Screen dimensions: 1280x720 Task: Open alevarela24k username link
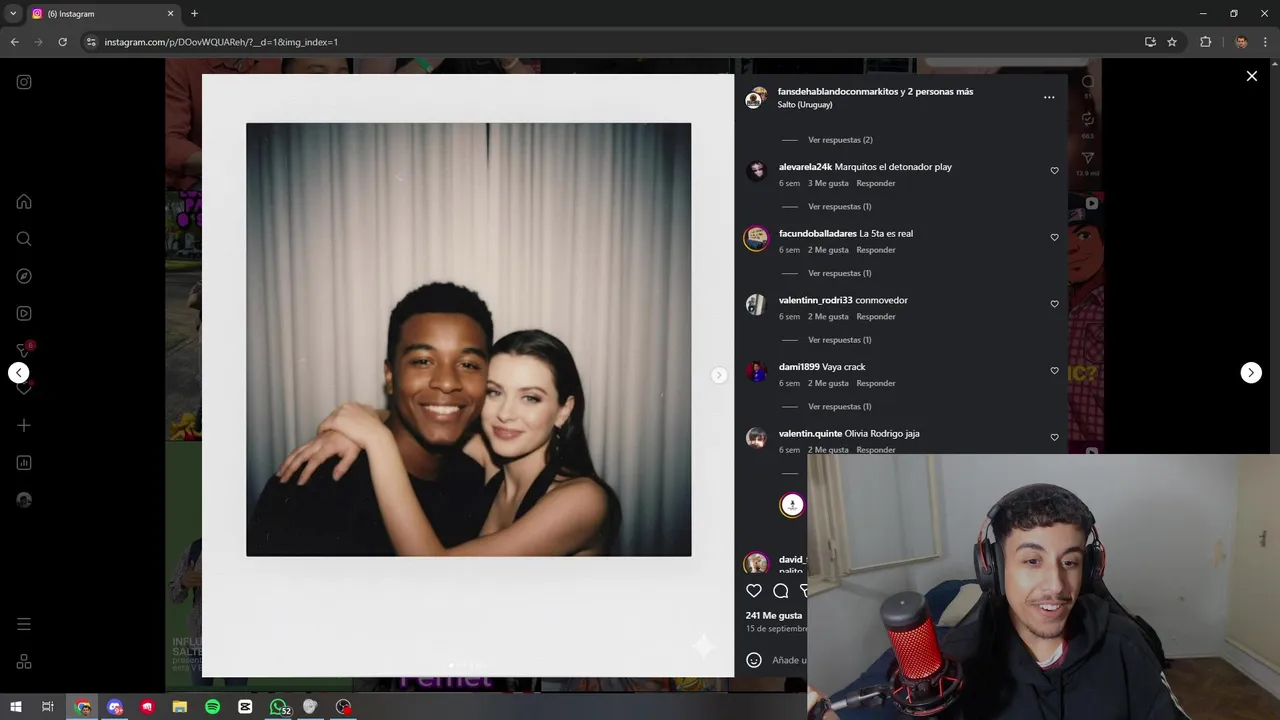[x=805, y=167]
